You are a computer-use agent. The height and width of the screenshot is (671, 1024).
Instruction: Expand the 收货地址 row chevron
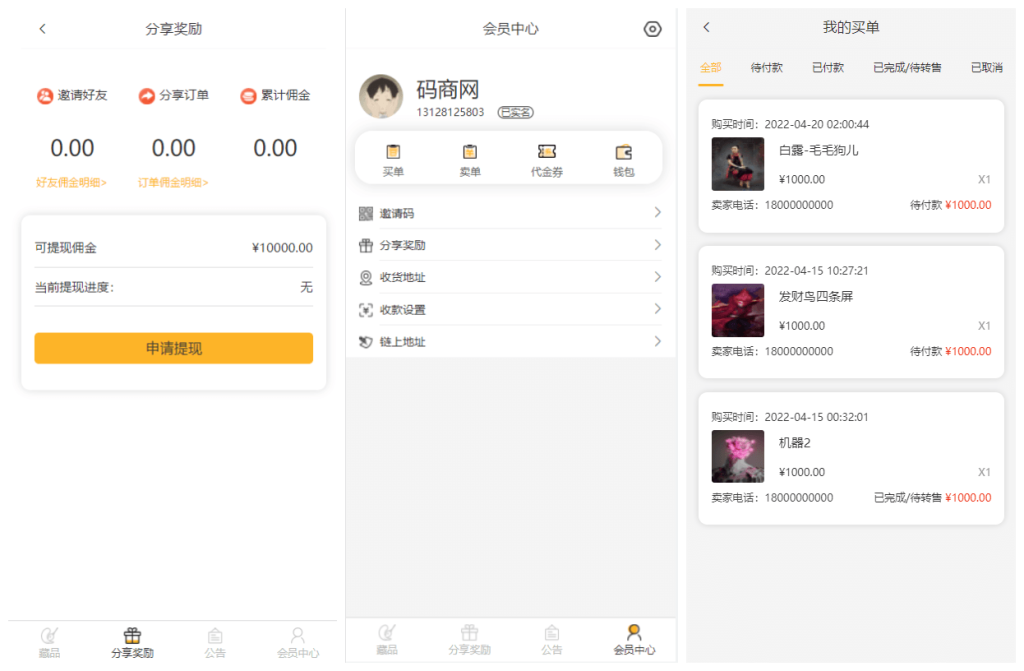point(657,277)
